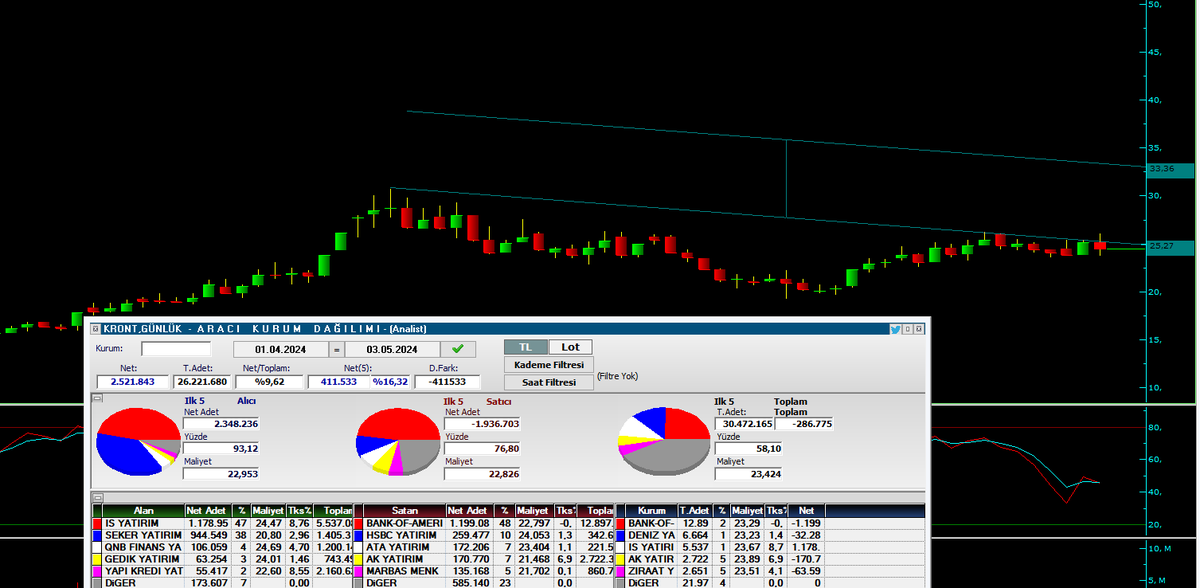The image size is (1200, 588).
Task: Switch display to Lot mode
Action: 570,346
